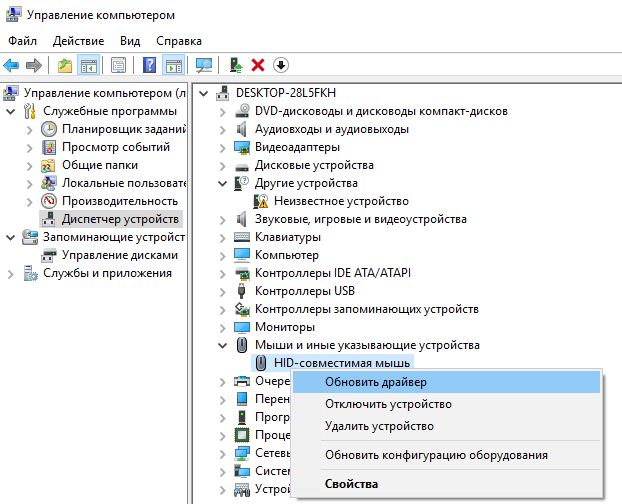The width and height of the screenshot is (622, 504).
Task: Choose Обновить драйвер in context menu
Action: (446, 382)
